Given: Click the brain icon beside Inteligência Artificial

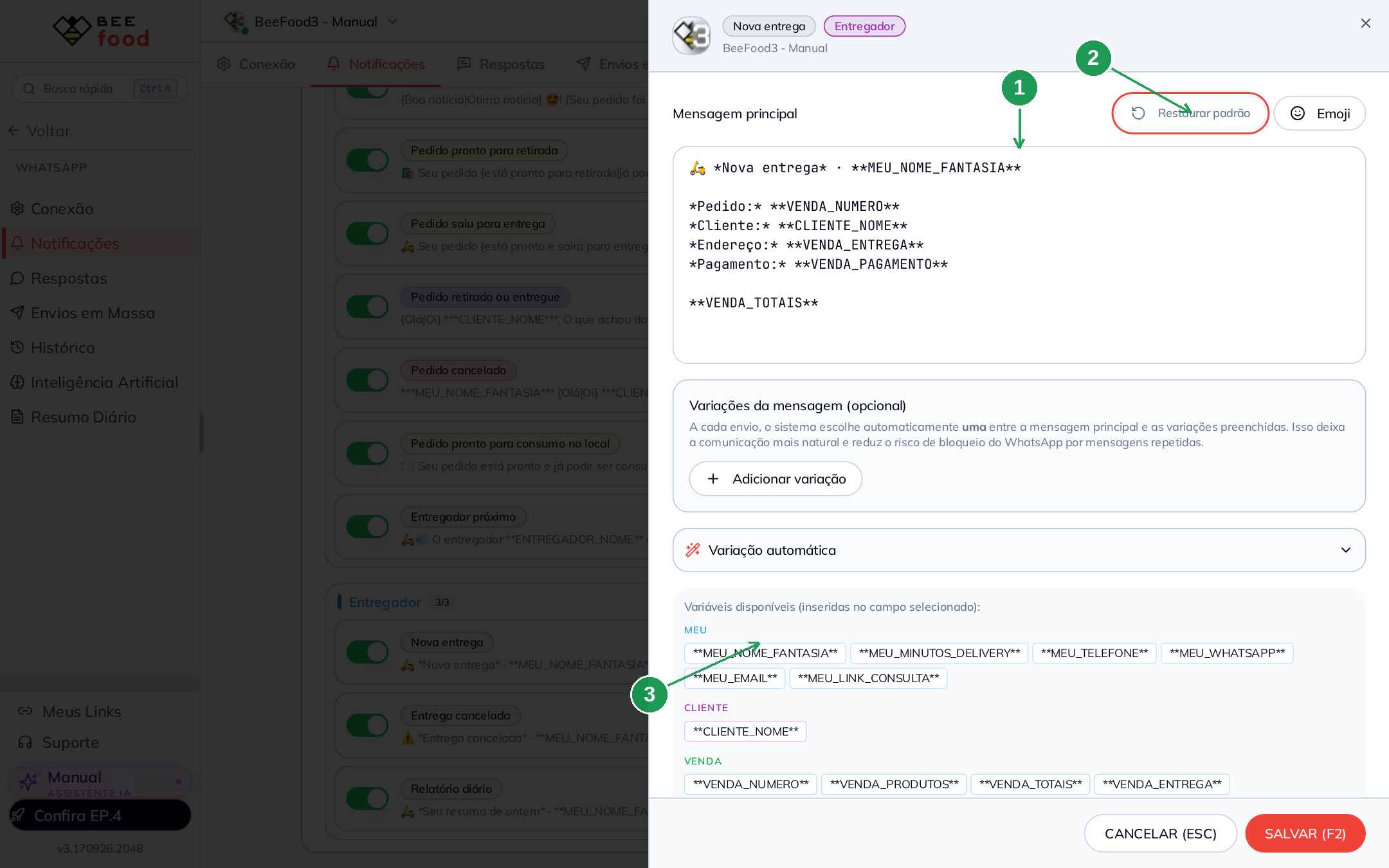Looking at the screenshot, I should 17,382.
